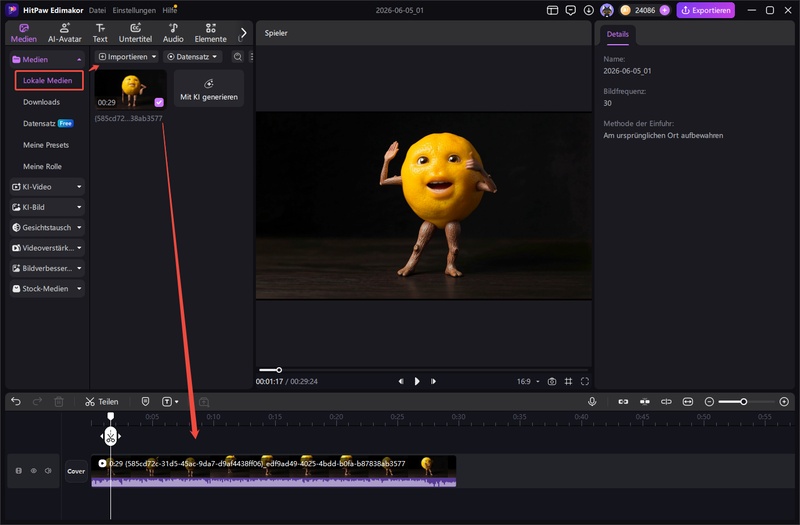Mute the track with speaker icon

pos(48,471)
